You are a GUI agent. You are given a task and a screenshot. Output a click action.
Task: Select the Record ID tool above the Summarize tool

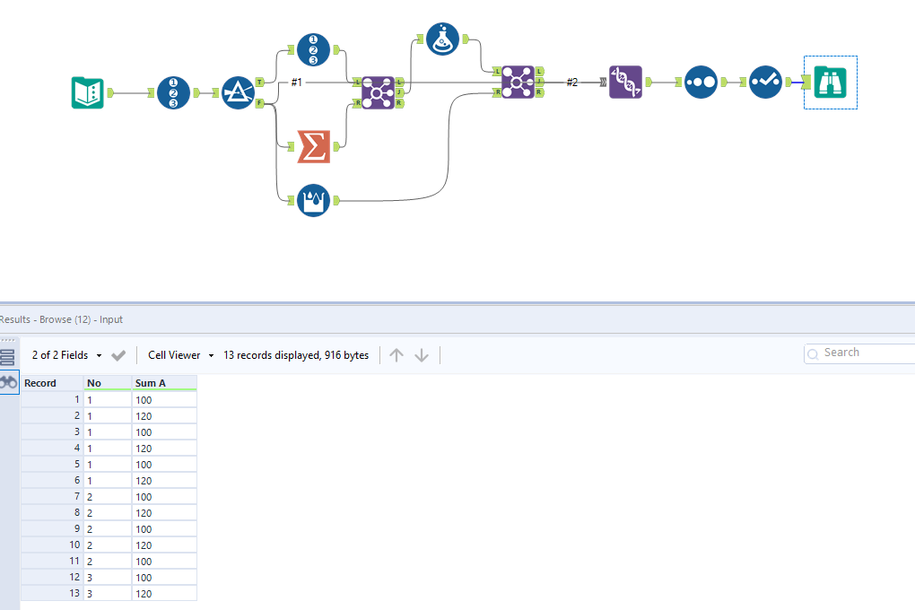313,50
